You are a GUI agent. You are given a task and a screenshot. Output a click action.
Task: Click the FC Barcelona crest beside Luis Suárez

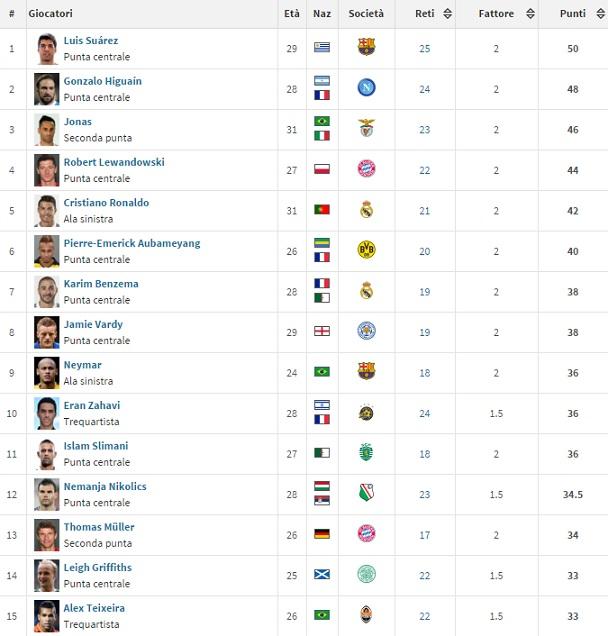click(x=366, y=48)
